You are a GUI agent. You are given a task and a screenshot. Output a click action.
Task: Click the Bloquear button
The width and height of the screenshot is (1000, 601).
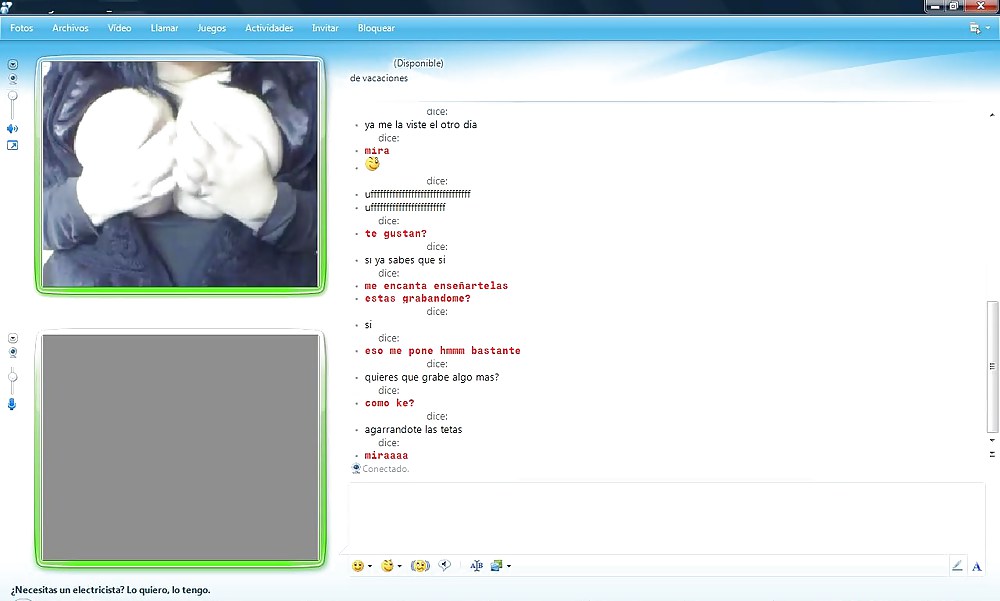pyautogui.click(x=376, y=28)
